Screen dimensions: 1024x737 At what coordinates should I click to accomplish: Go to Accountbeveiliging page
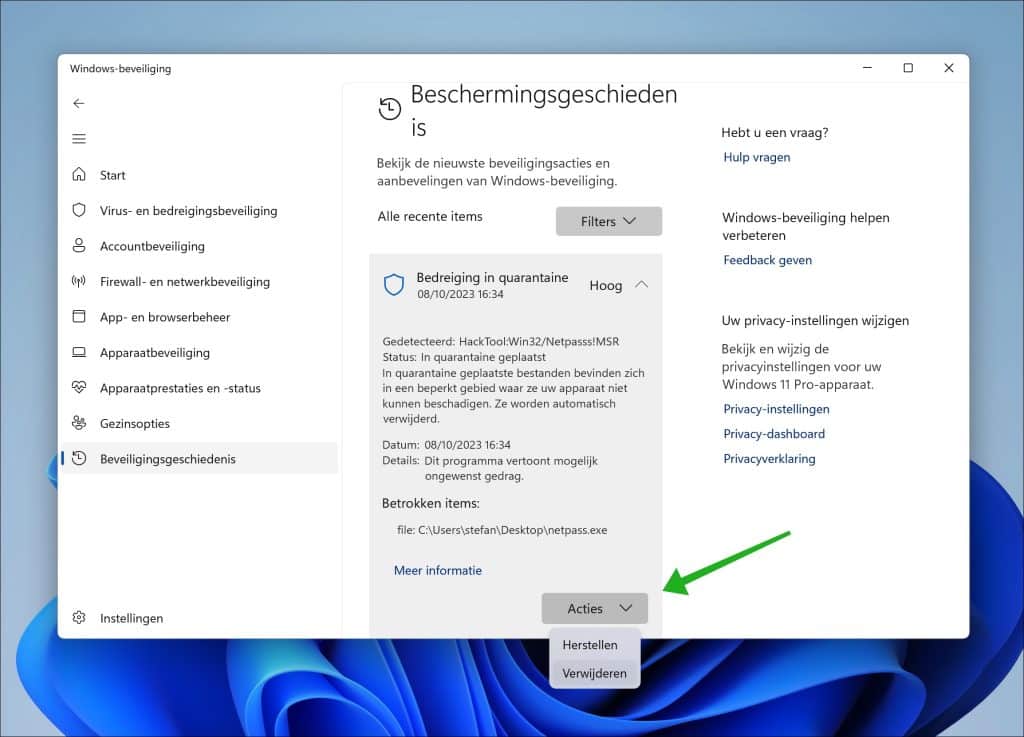pyautogui.click(x=152, y=246)
